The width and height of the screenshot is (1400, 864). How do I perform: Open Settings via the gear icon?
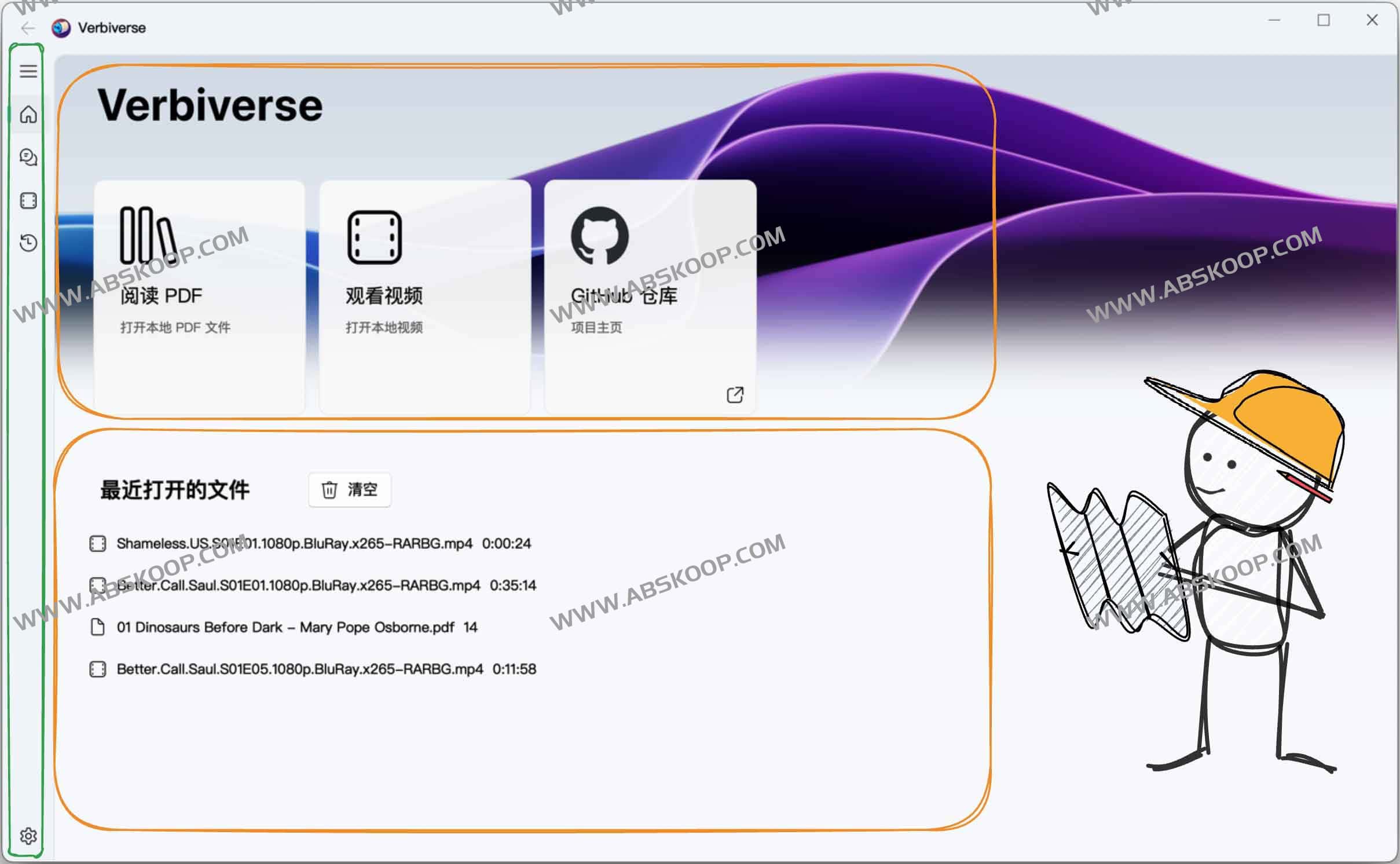click(27, 836)
